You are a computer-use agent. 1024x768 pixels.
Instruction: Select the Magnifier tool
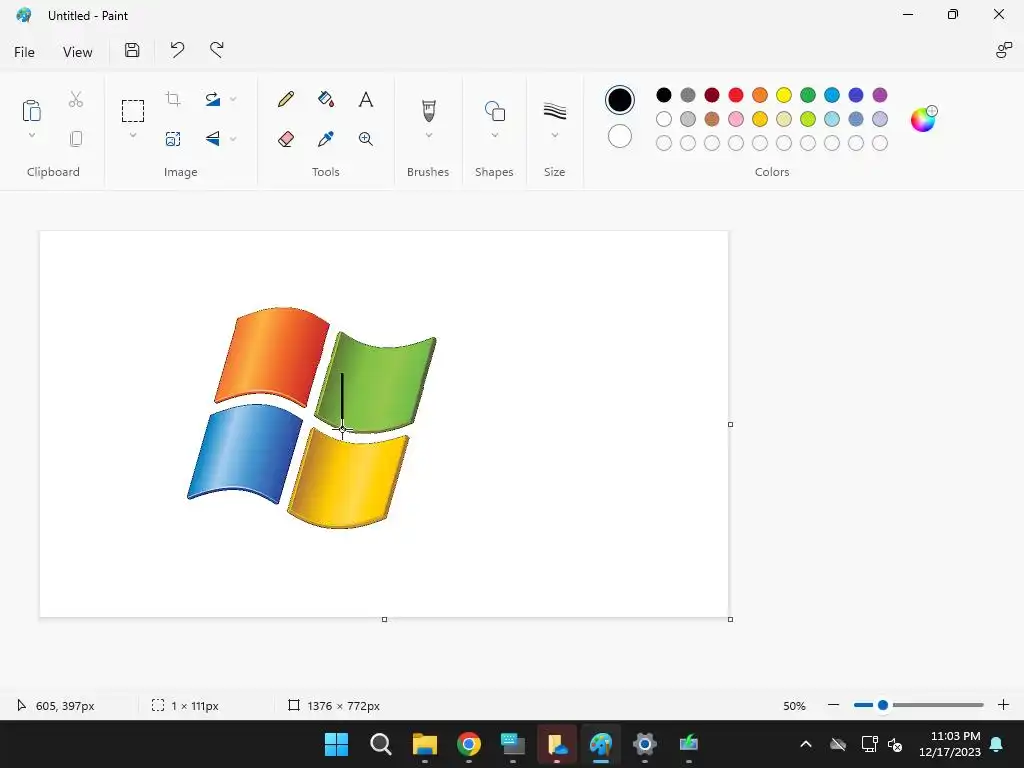(366, 138)
